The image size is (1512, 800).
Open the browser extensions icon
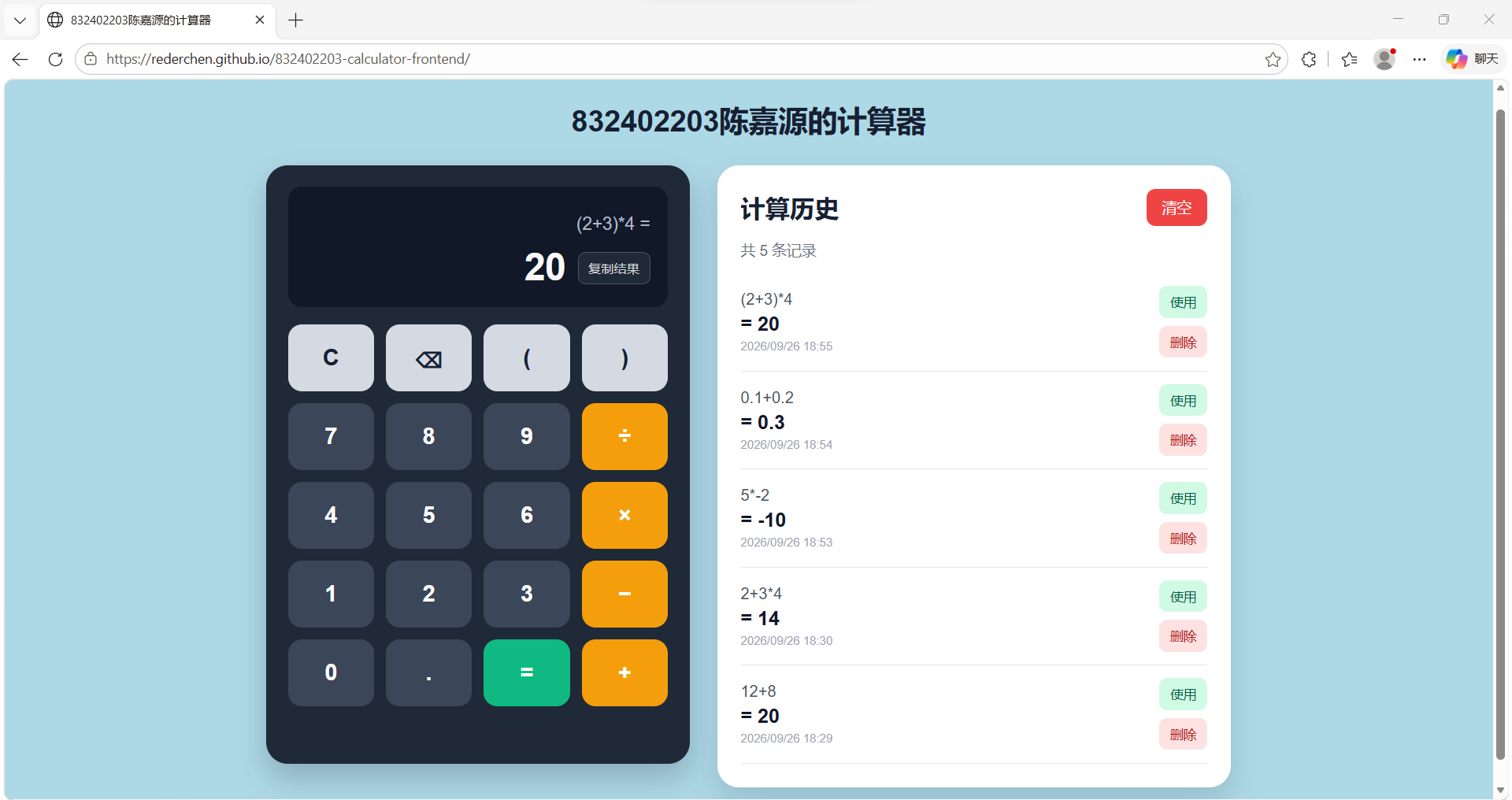point(1309,59)
